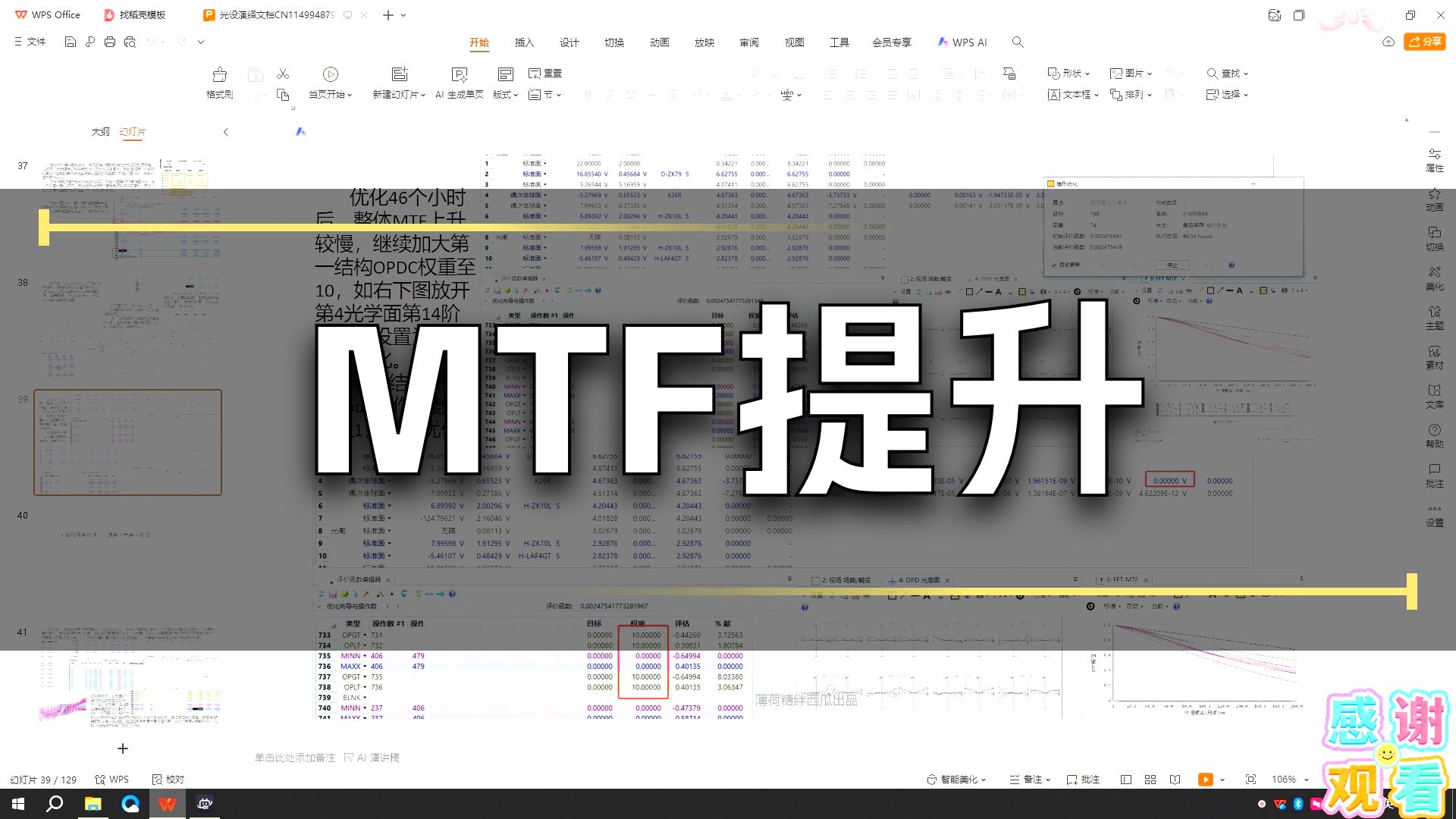Click the 新建幻灯片 new slide icon
Viewport: 1456px width, 819px height.
tap(400, 74)
